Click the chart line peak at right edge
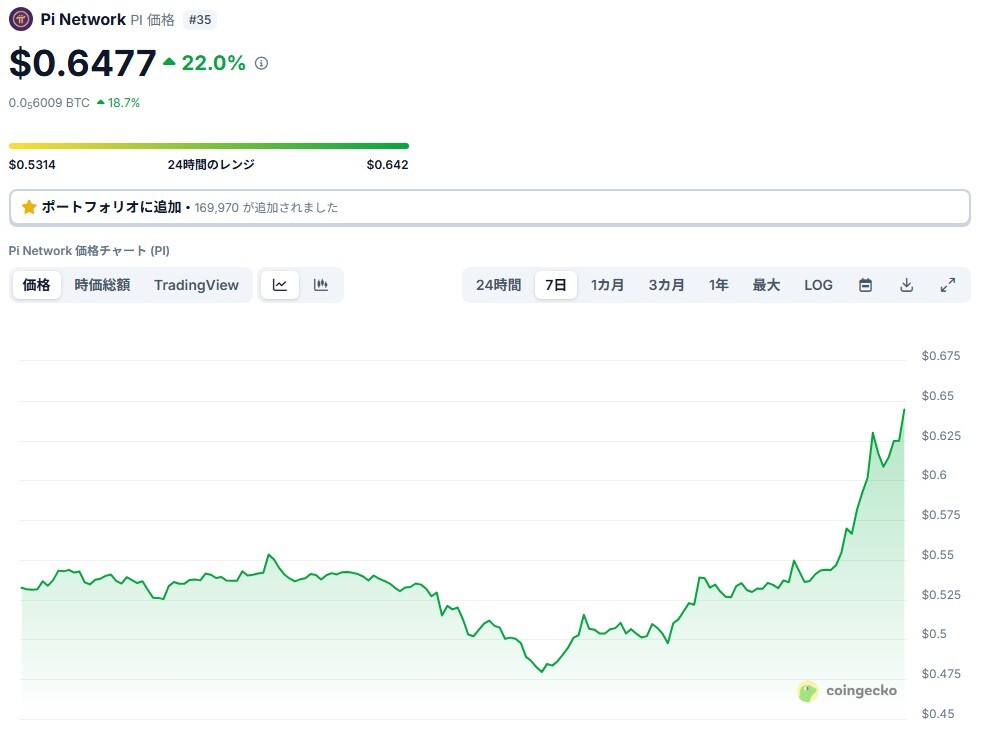The image size is (983, 733). click(904, 410)
